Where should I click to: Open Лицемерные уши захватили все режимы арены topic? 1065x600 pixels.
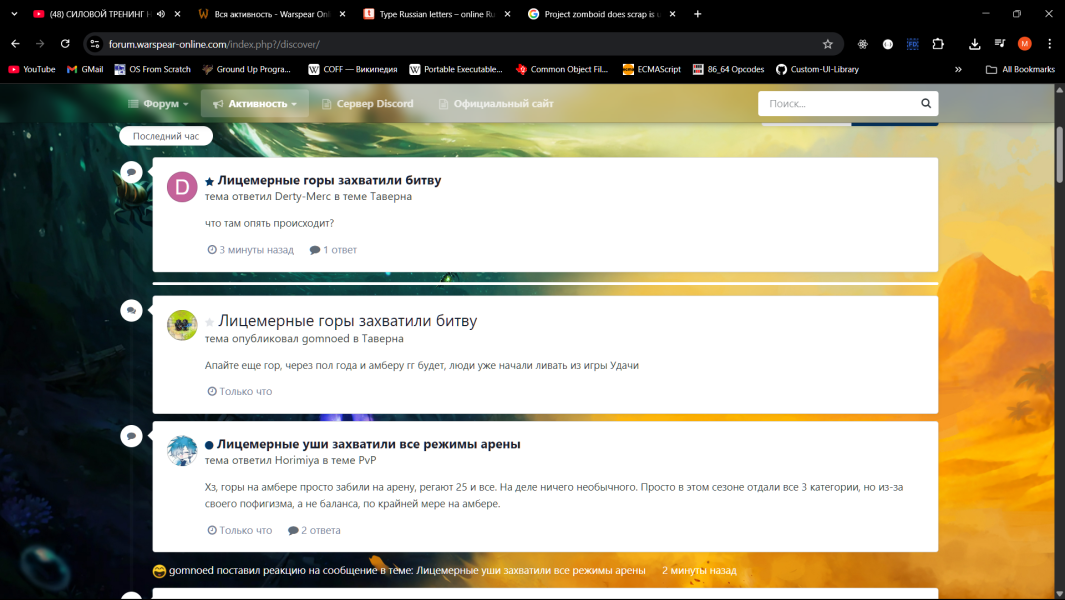(369, 444)
